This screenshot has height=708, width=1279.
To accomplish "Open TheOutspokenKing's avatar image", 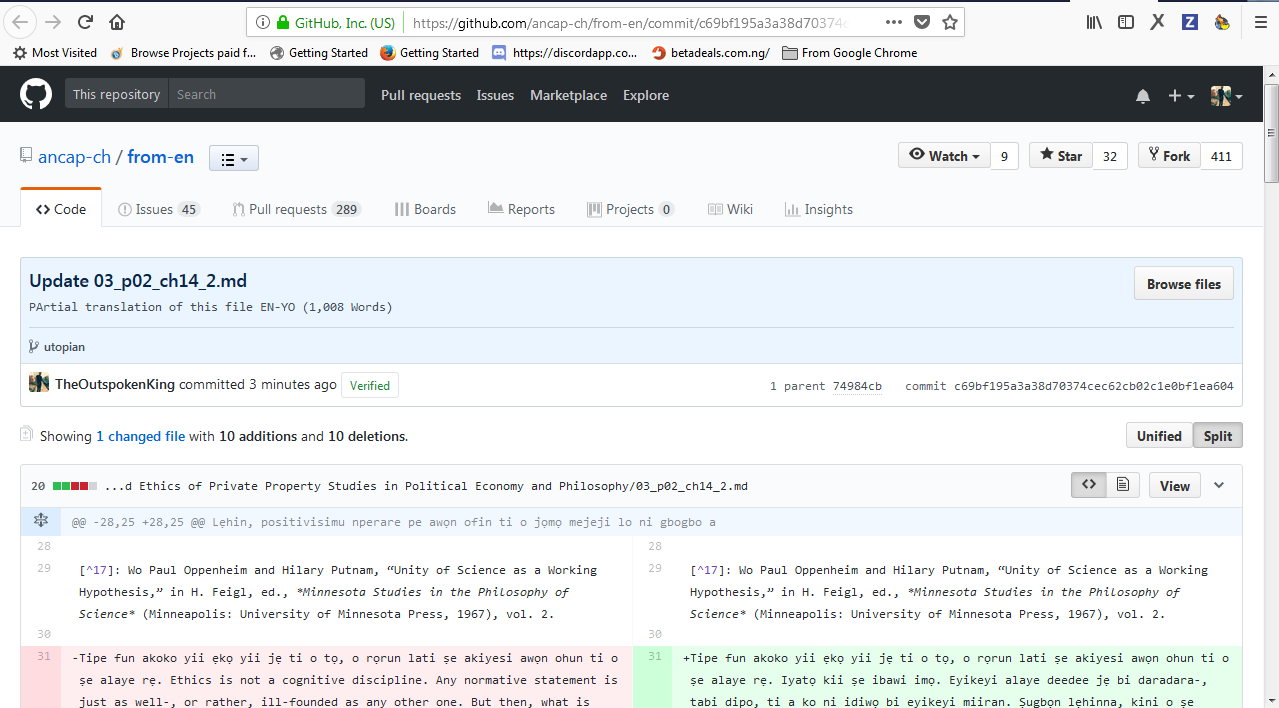I will (39, 383).
